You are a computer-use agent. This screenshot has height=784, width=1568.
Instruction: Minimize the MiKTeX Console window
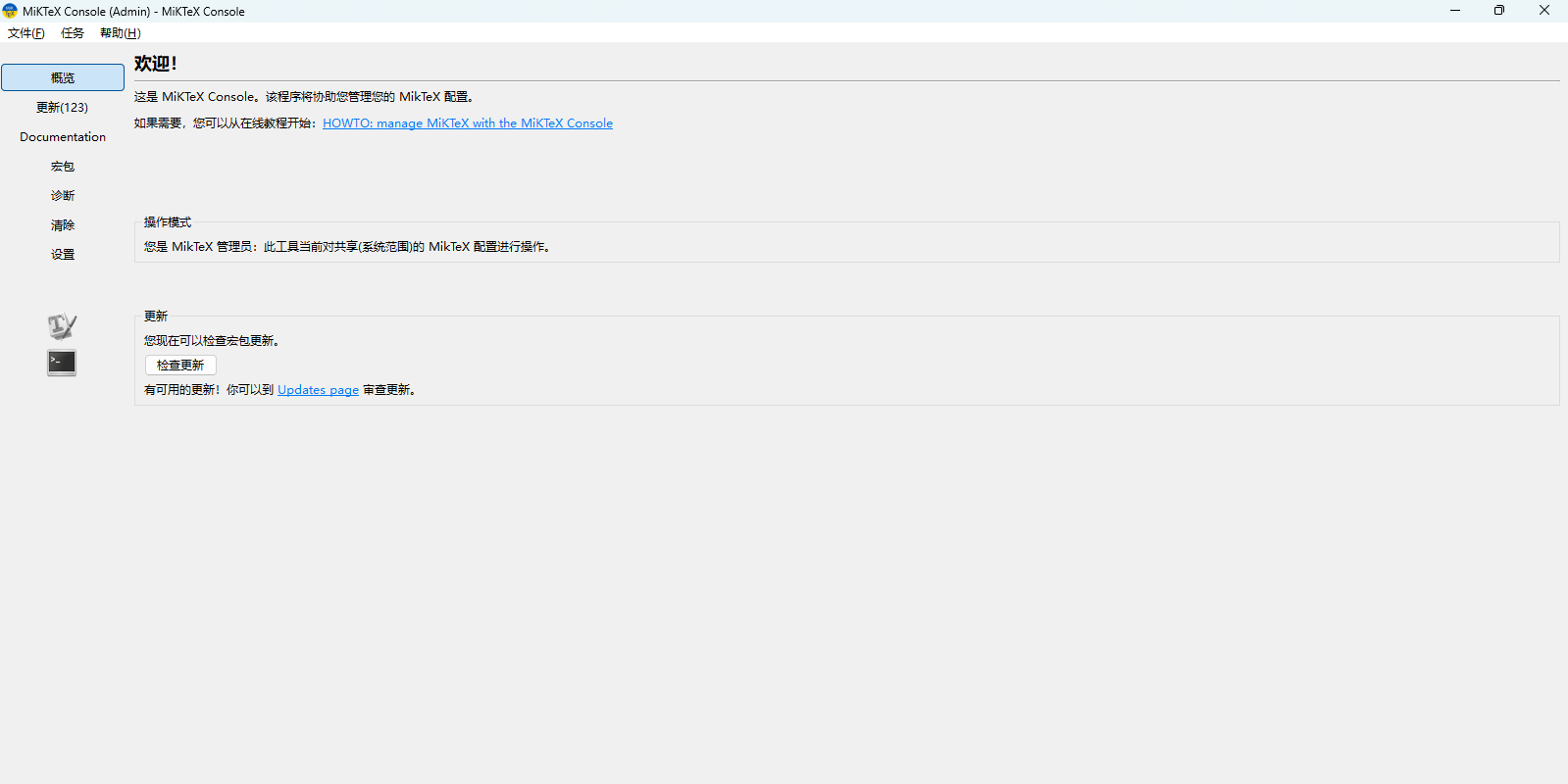tap(1454, 11)
